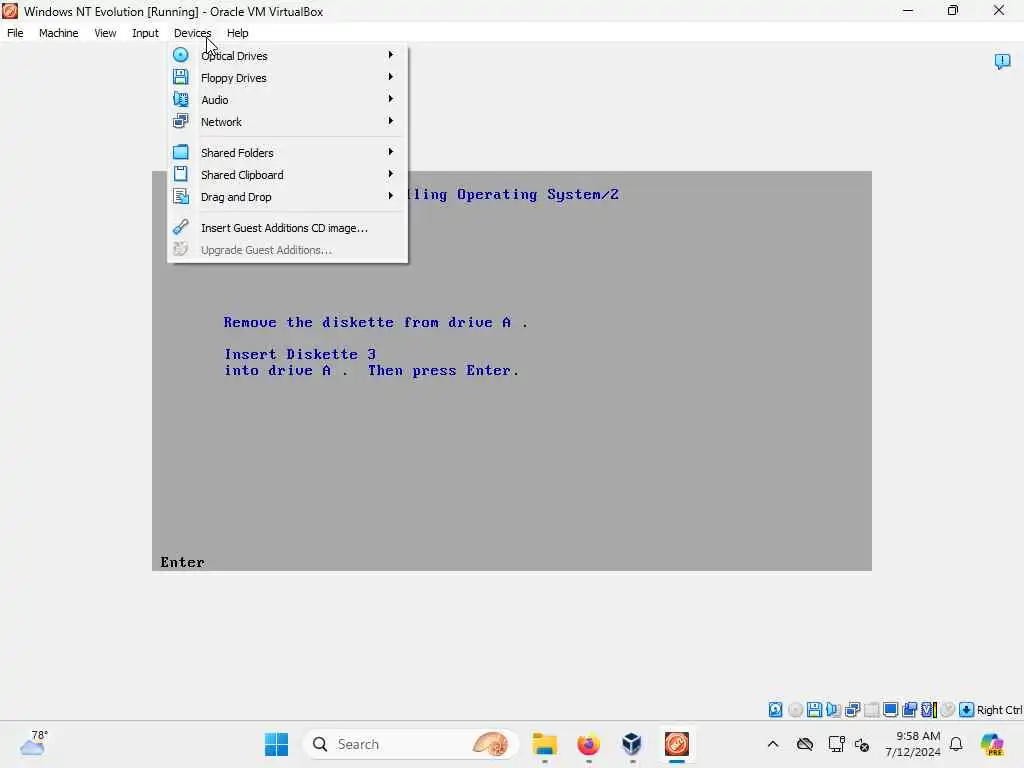Open the VirtualBox Manager cube in taskbar

tap(632, 744)
